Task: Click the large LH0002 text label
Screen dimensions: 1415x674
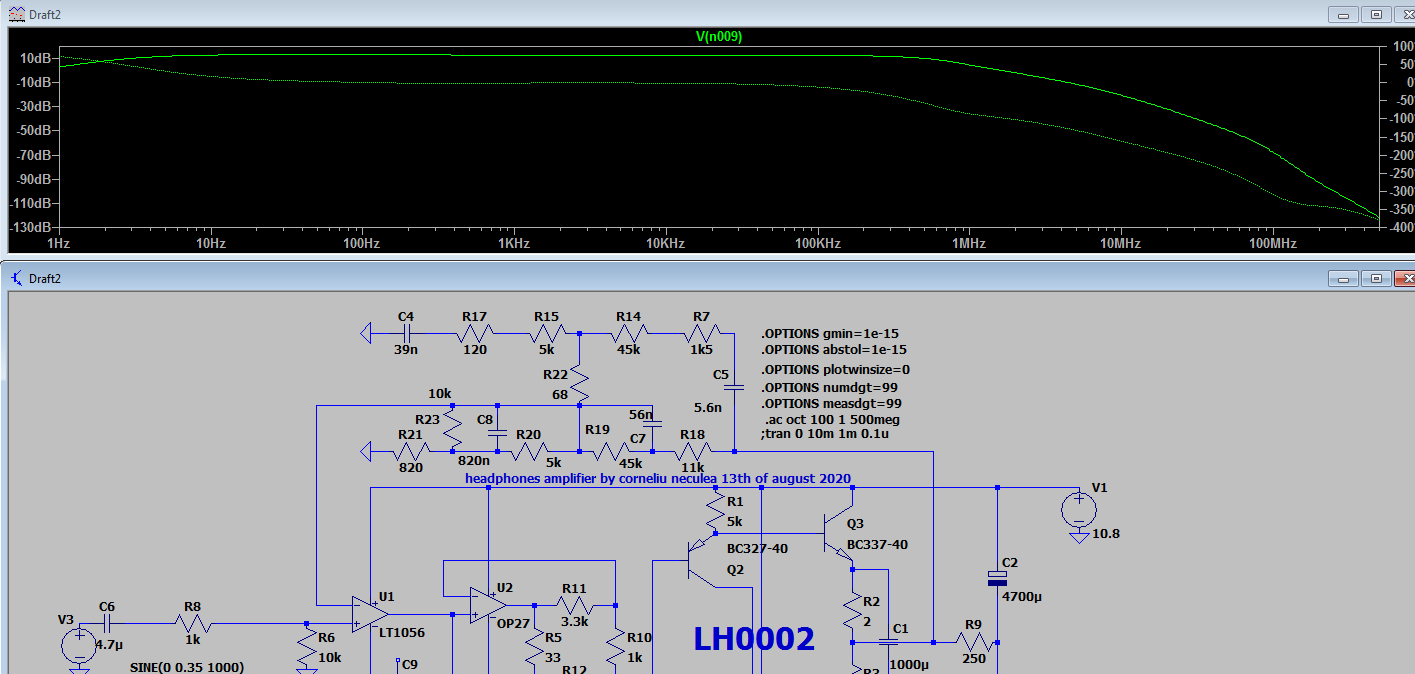Action: 754,640
